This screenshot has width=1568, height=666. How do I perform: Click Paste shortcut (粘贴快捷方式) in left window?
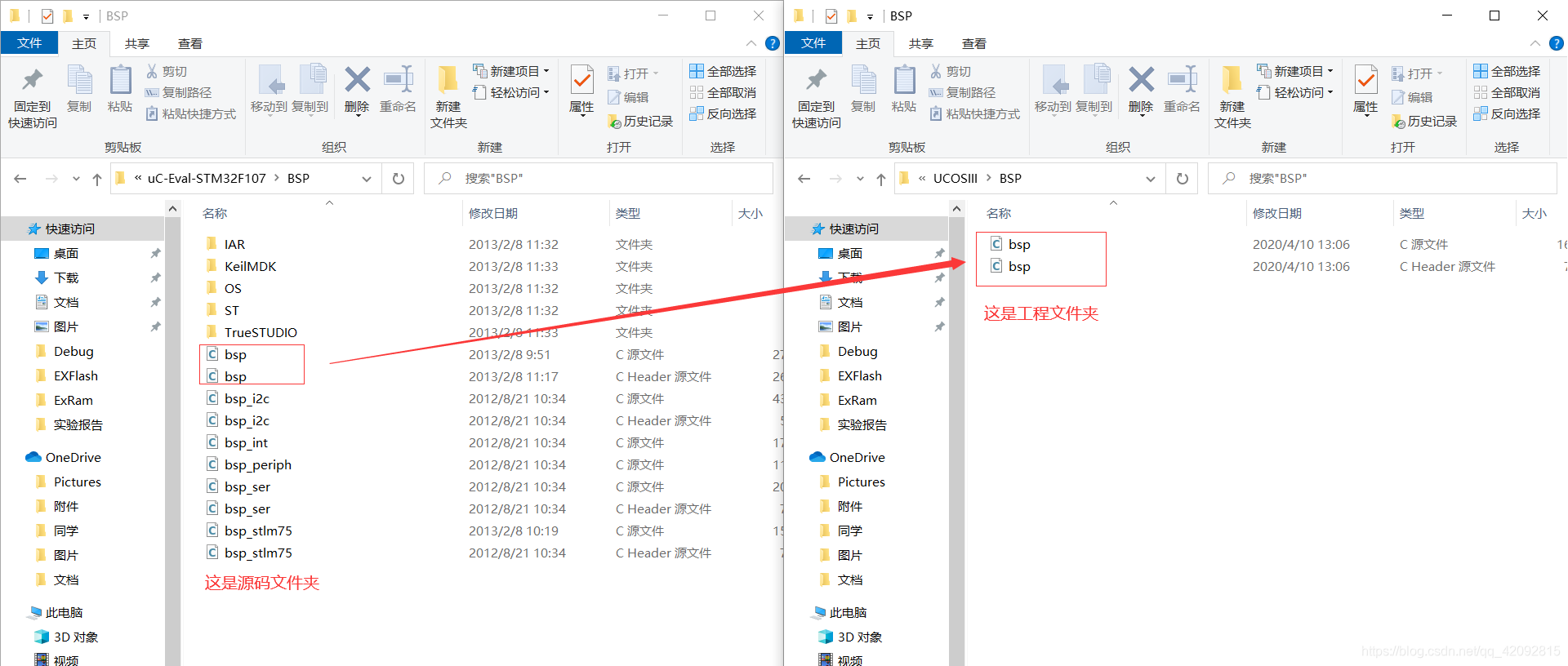190,114
